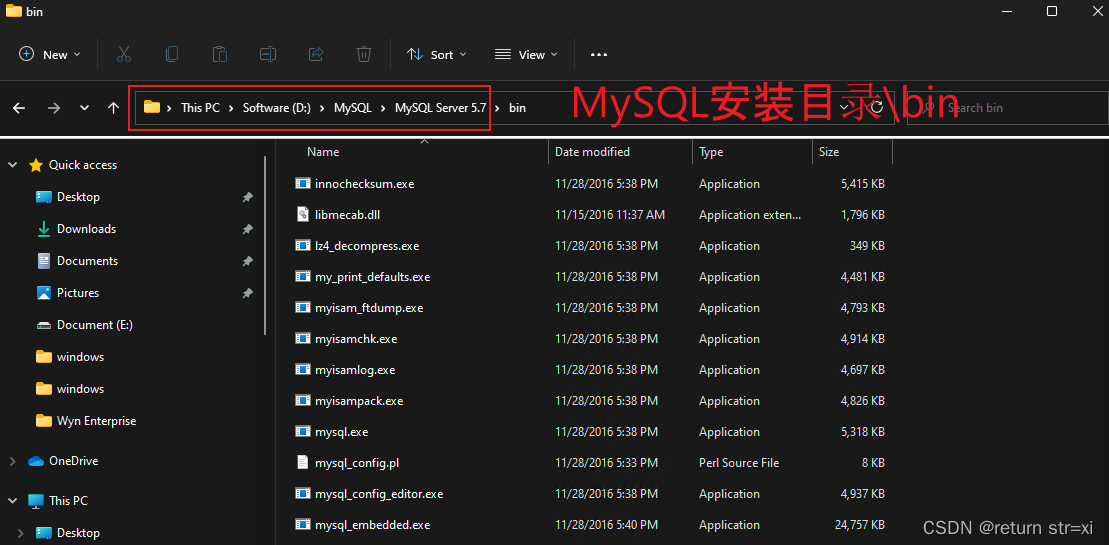Go up one folder level

113,108
